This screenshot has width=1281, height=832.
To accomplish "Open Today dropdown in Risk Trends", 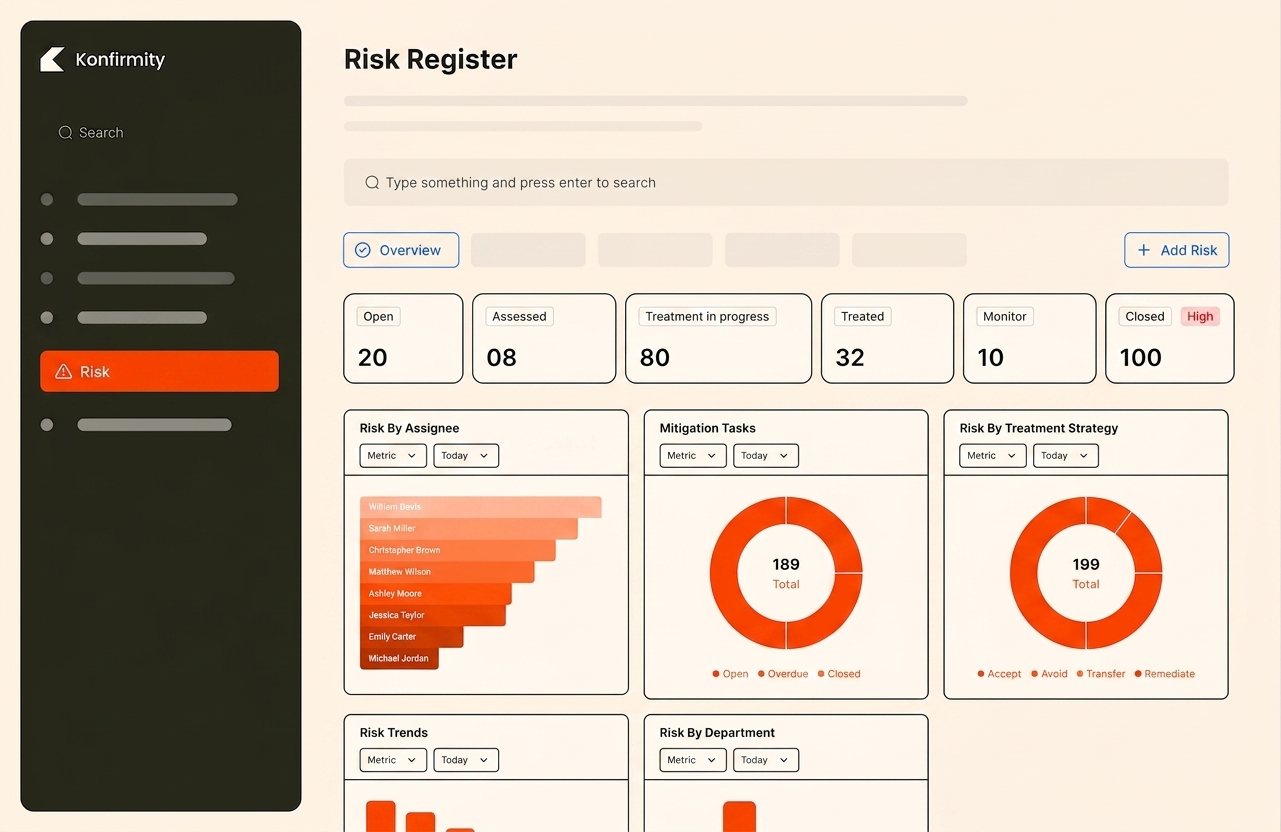I will click(466, 760).
